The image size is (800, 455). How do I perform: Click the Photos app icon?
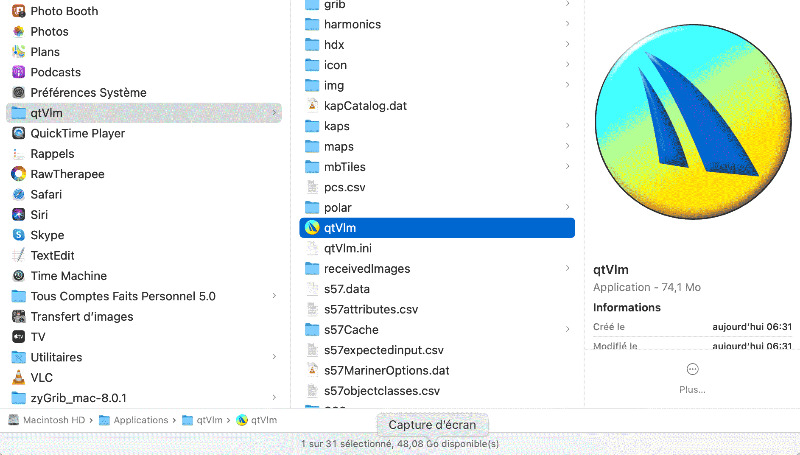point(18,31)
